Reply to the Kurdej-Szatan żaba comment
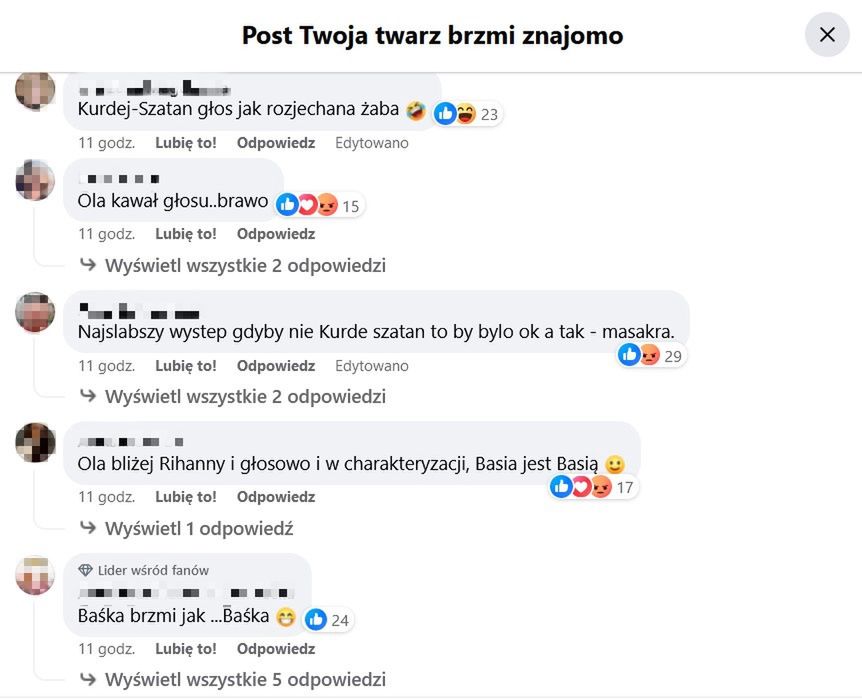 tap(276, 143)
